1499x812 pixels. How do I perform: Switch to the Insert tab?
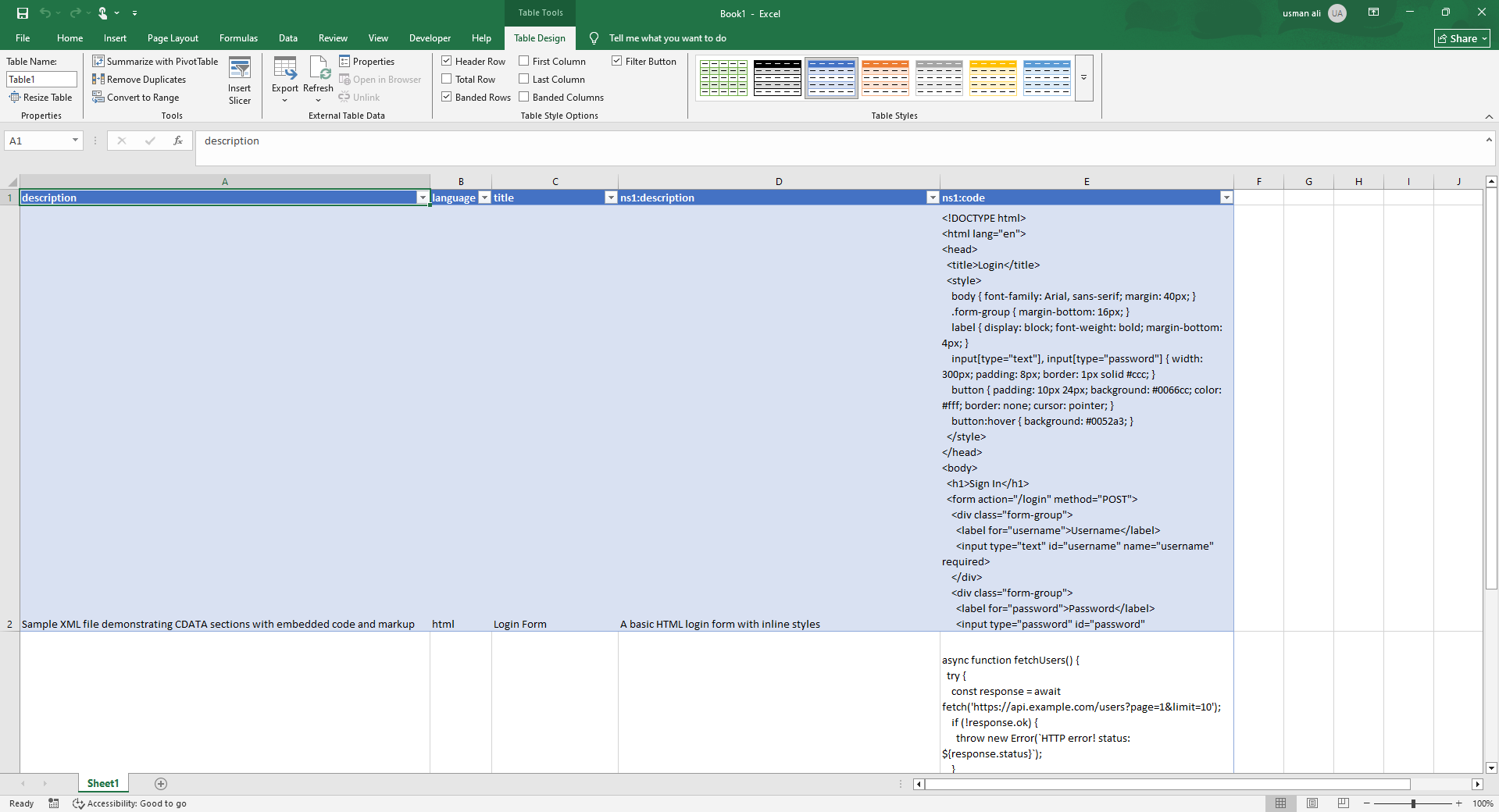(x=115, y=38)
